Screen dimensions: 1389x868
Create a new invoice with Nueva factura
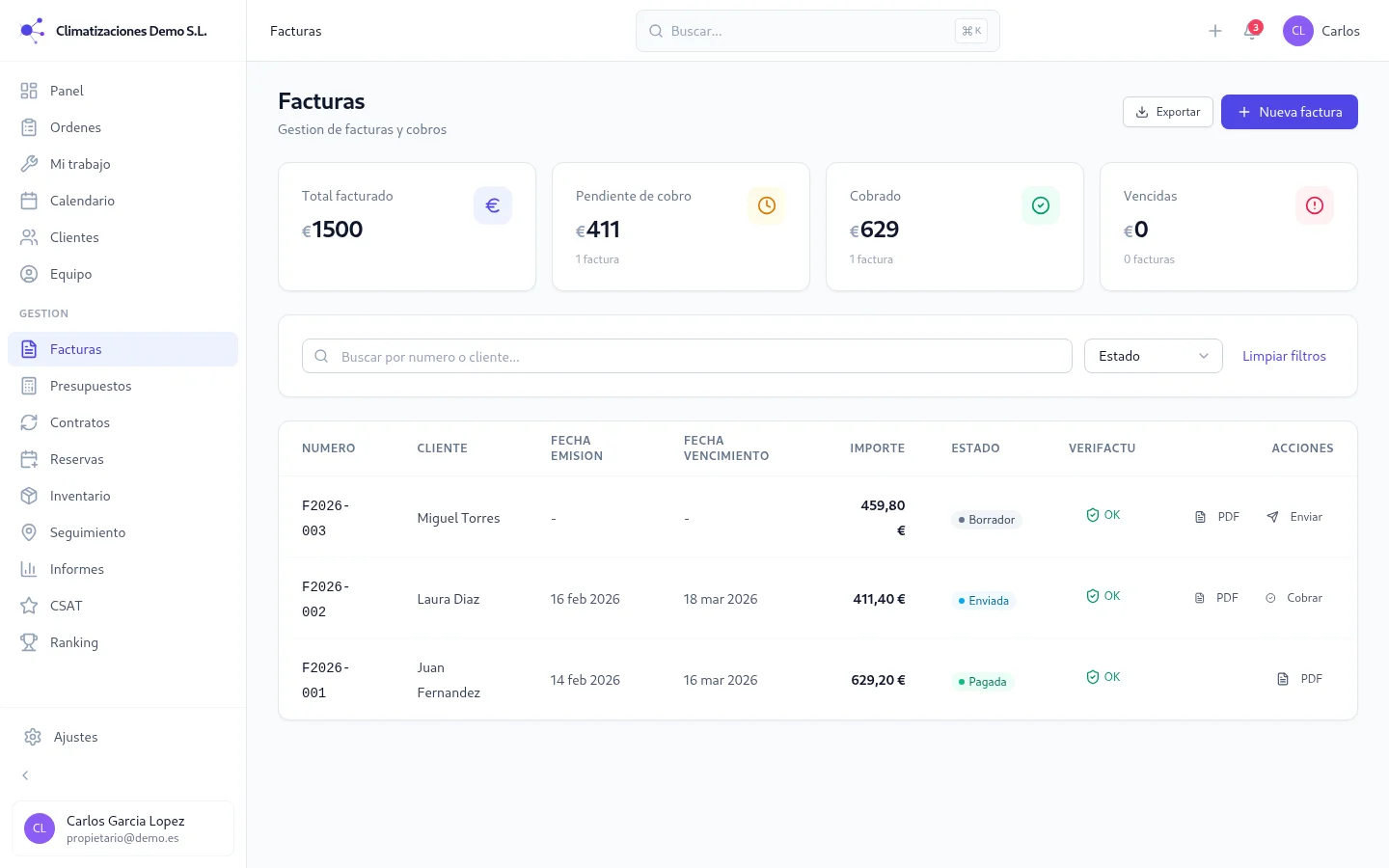point(1289,112)
